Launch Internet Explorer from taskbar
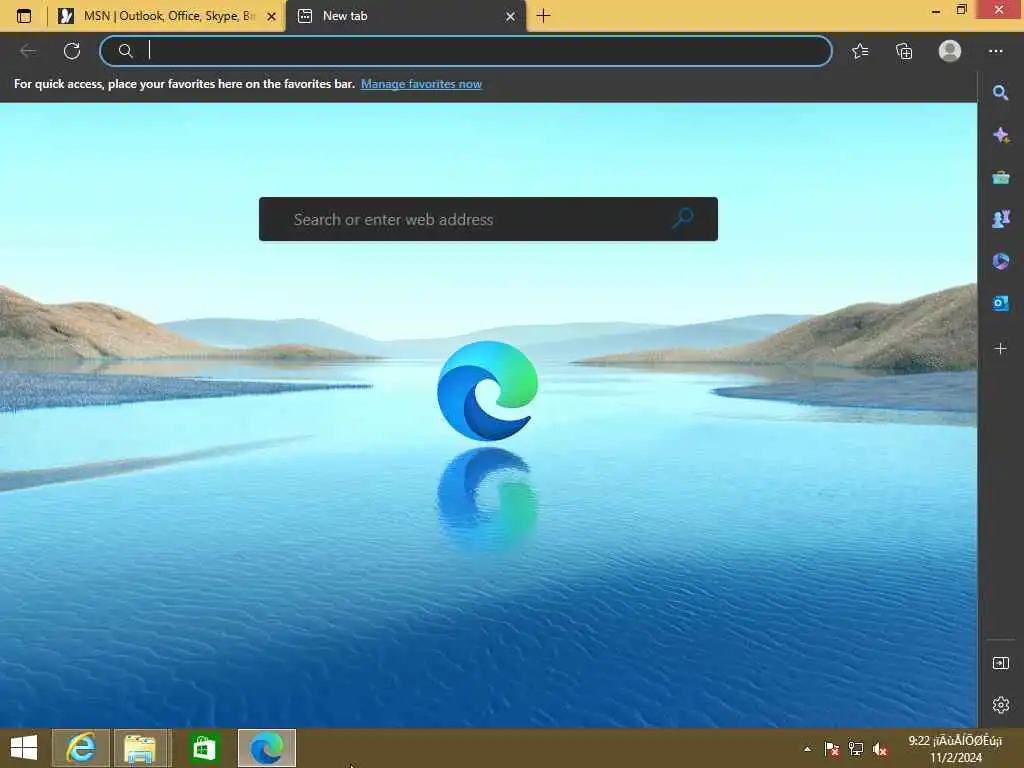The width and height of the screenshot is (1024, 768). (x=80, y=748)
